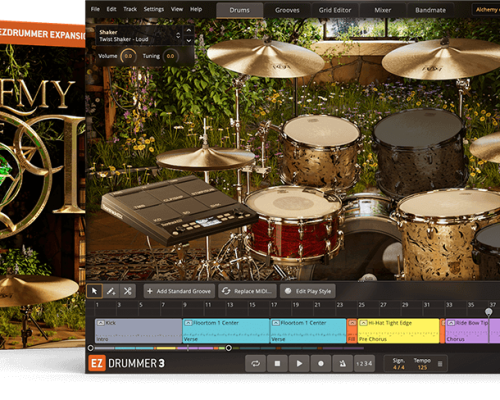Click the small icon right of Tempo

[x=440, y=364]
